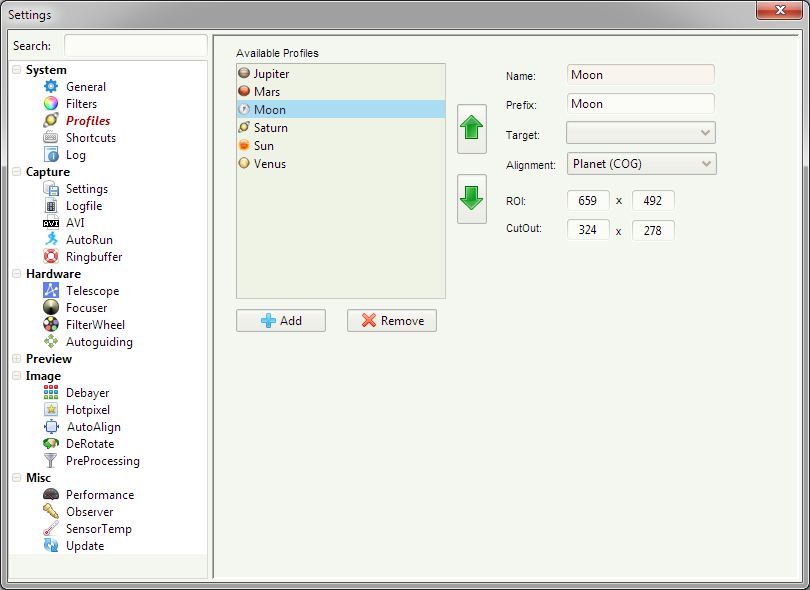Click the Add profile button
The height and width of the screenshot is (590, 810).
click(281, 321)
